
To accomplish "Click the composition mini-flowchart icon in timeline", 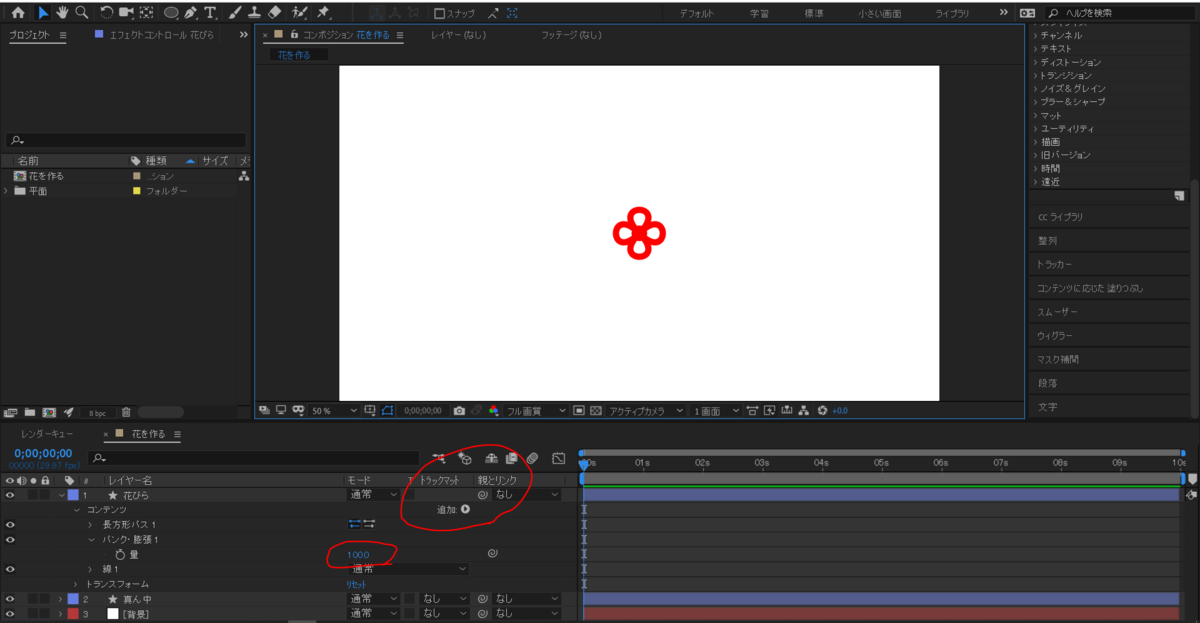I will (439, 458).
